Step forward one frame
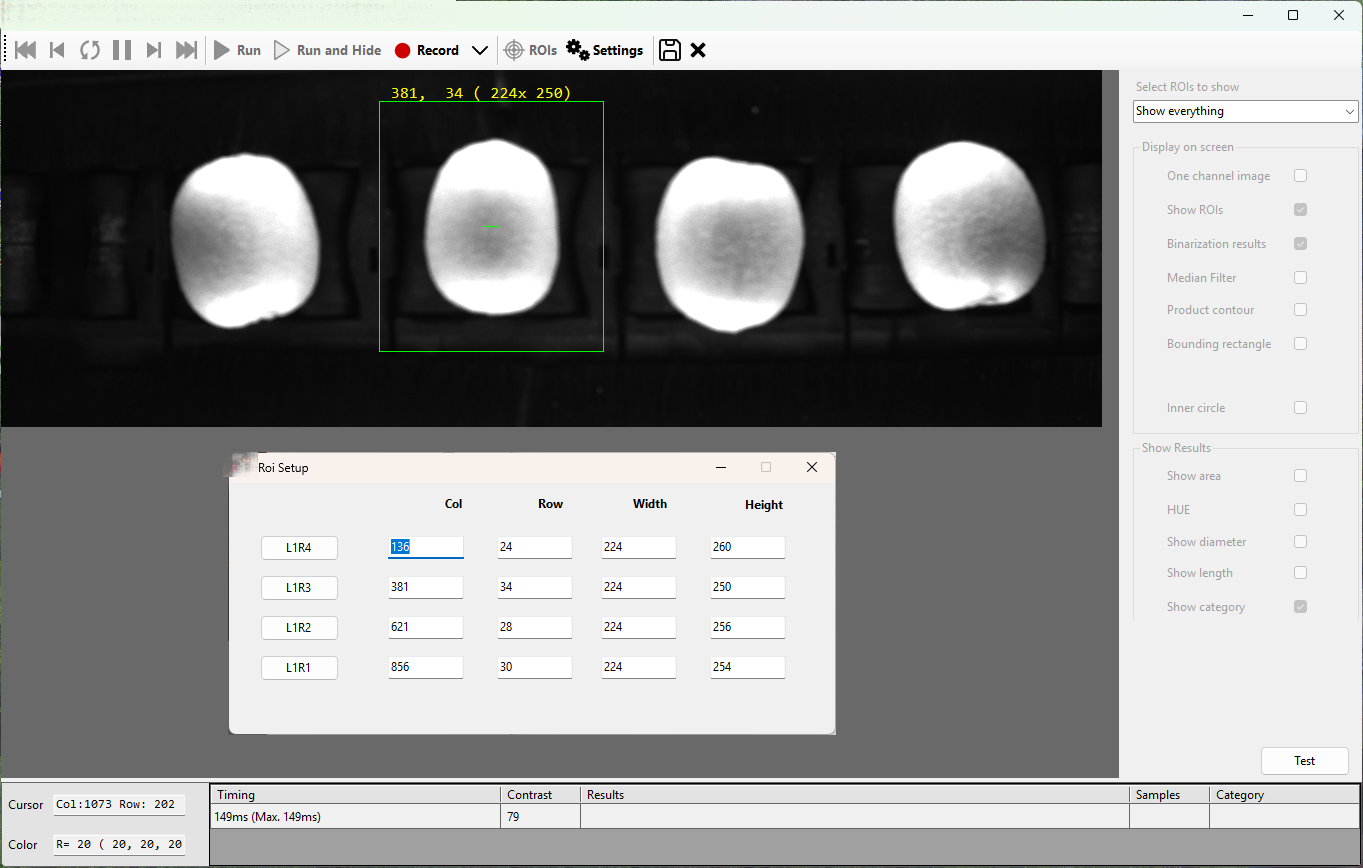Viewport: 1363px width, 868px height. (154, 50)
